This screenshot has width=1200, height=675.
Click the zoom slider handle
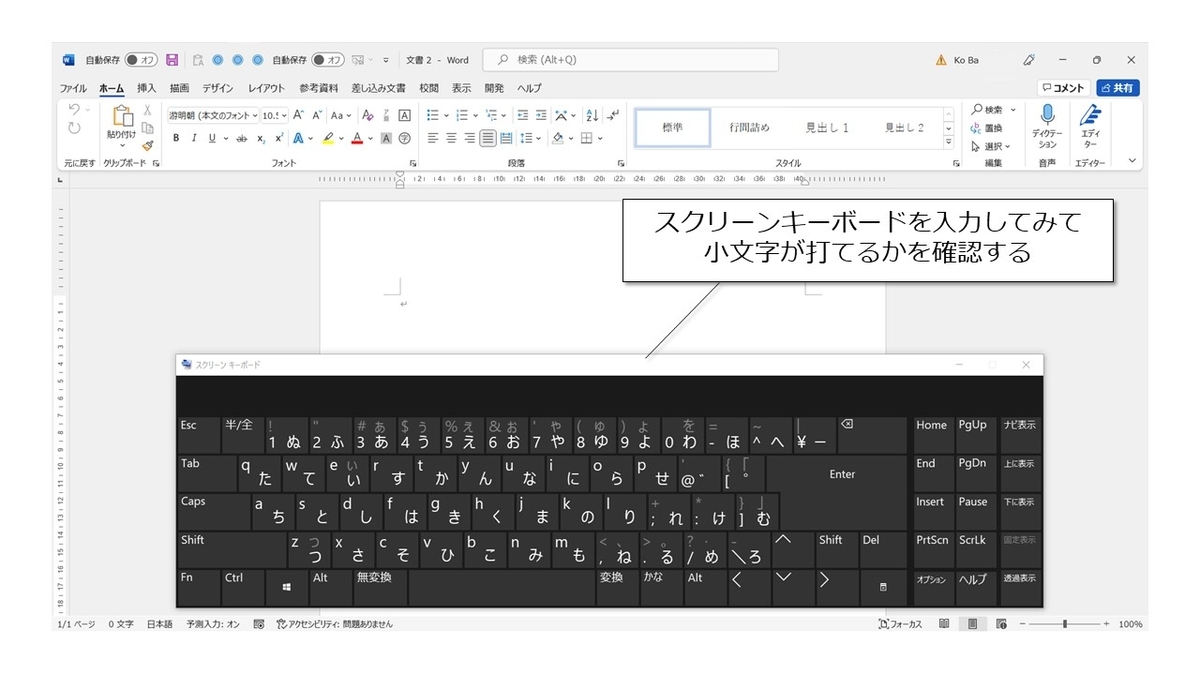(x=1065, y=624)
